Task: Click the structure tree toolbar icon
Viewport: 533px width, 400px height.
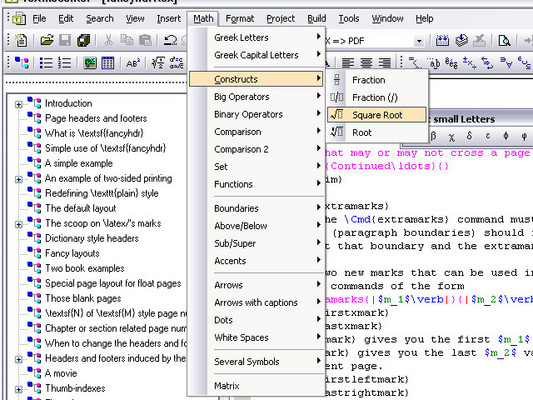Action: tap(22, 63)
